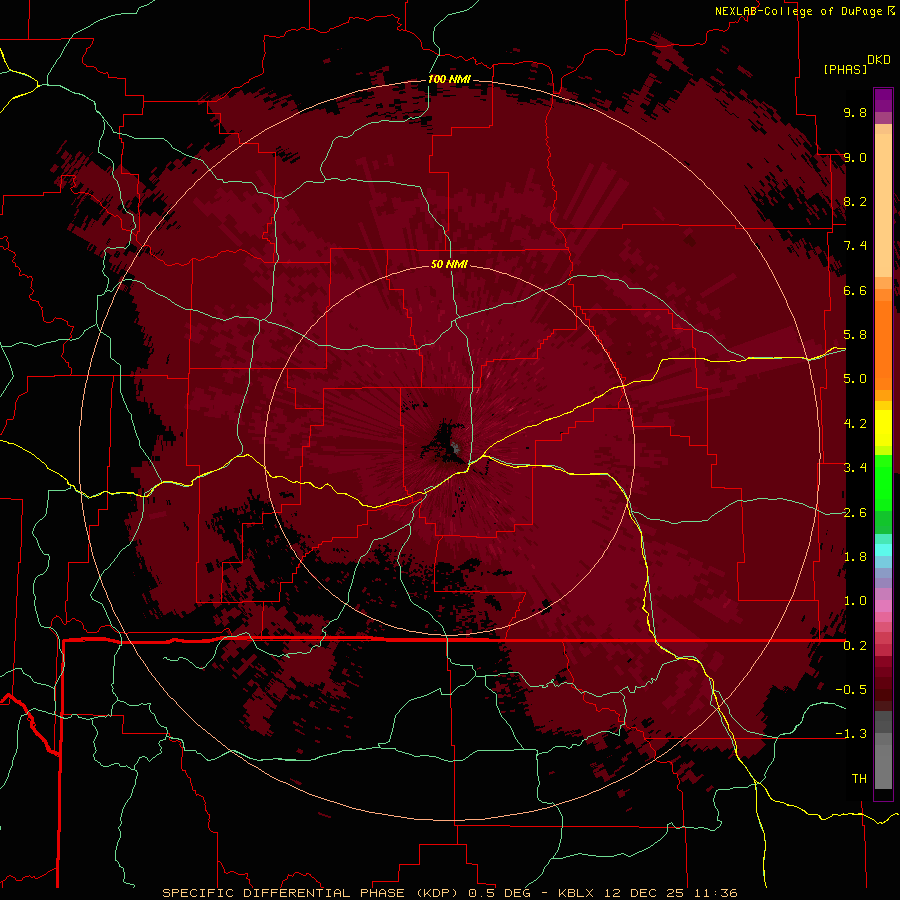
Task: Pick the purple swatch at the color bar top
Action: click(883, 100)
